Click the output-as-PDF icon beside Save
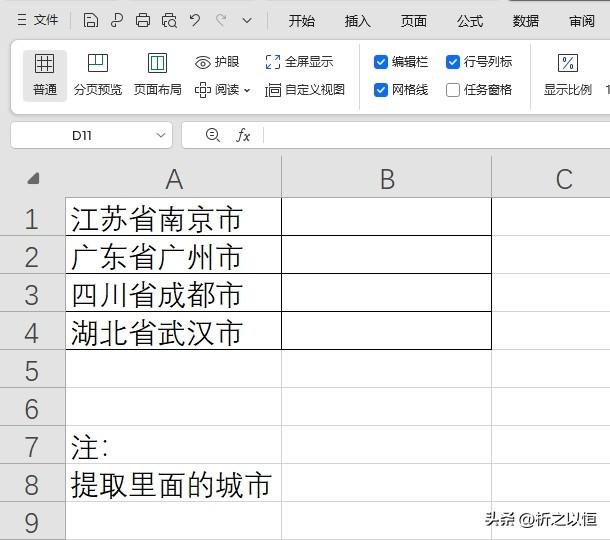Screen dimensions: 610x540 117,20
